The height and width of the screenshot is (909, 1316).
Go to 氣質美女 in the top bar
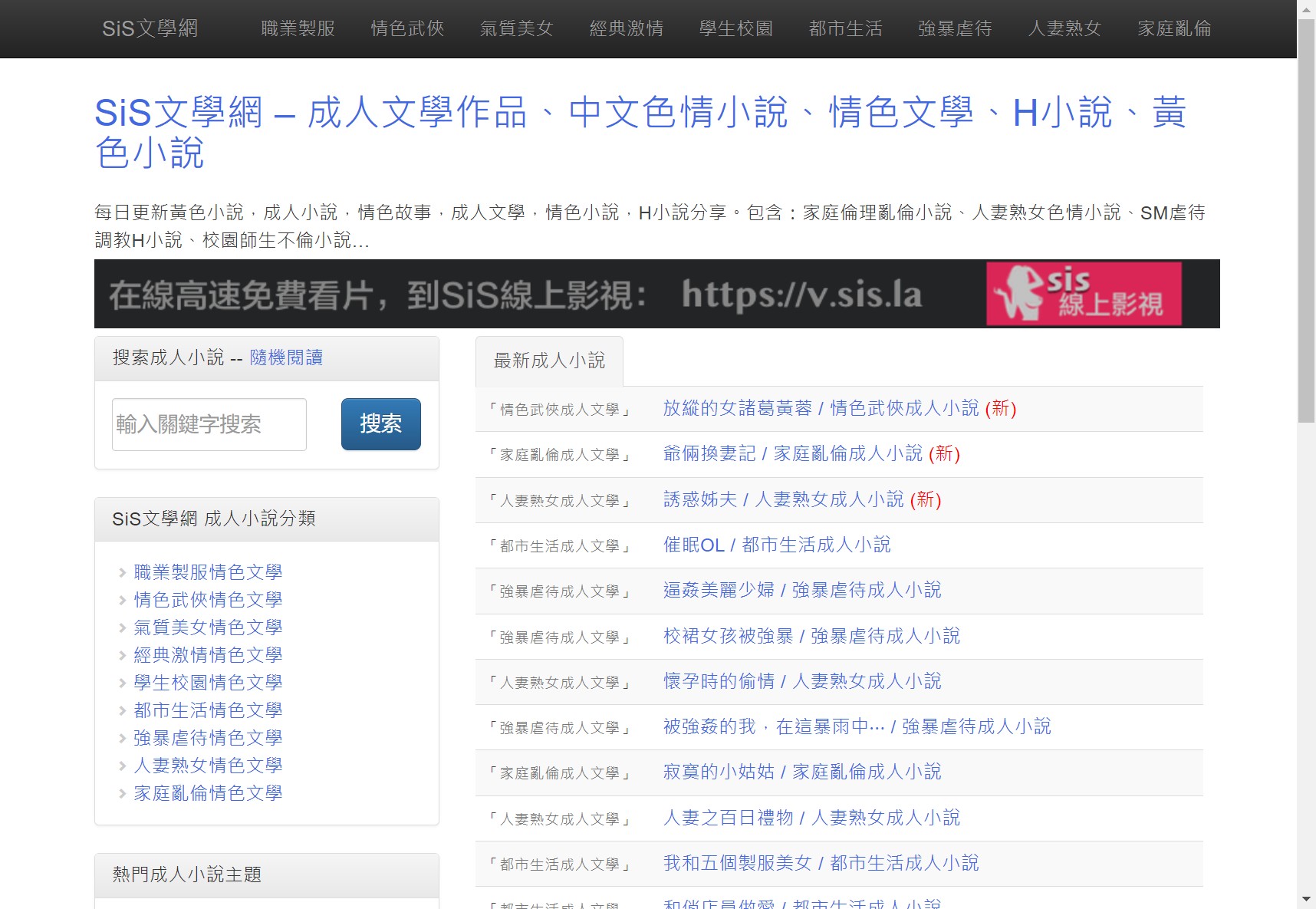516,28
